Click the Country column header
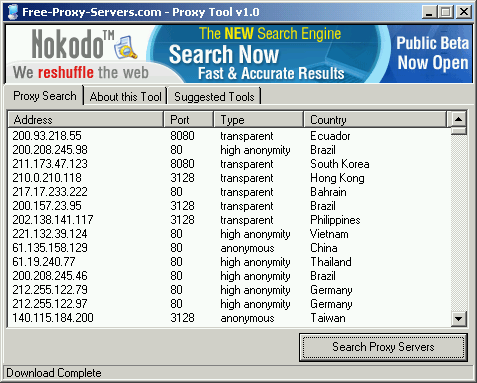This screenshot has height=383, width=477. pos(375,120)
